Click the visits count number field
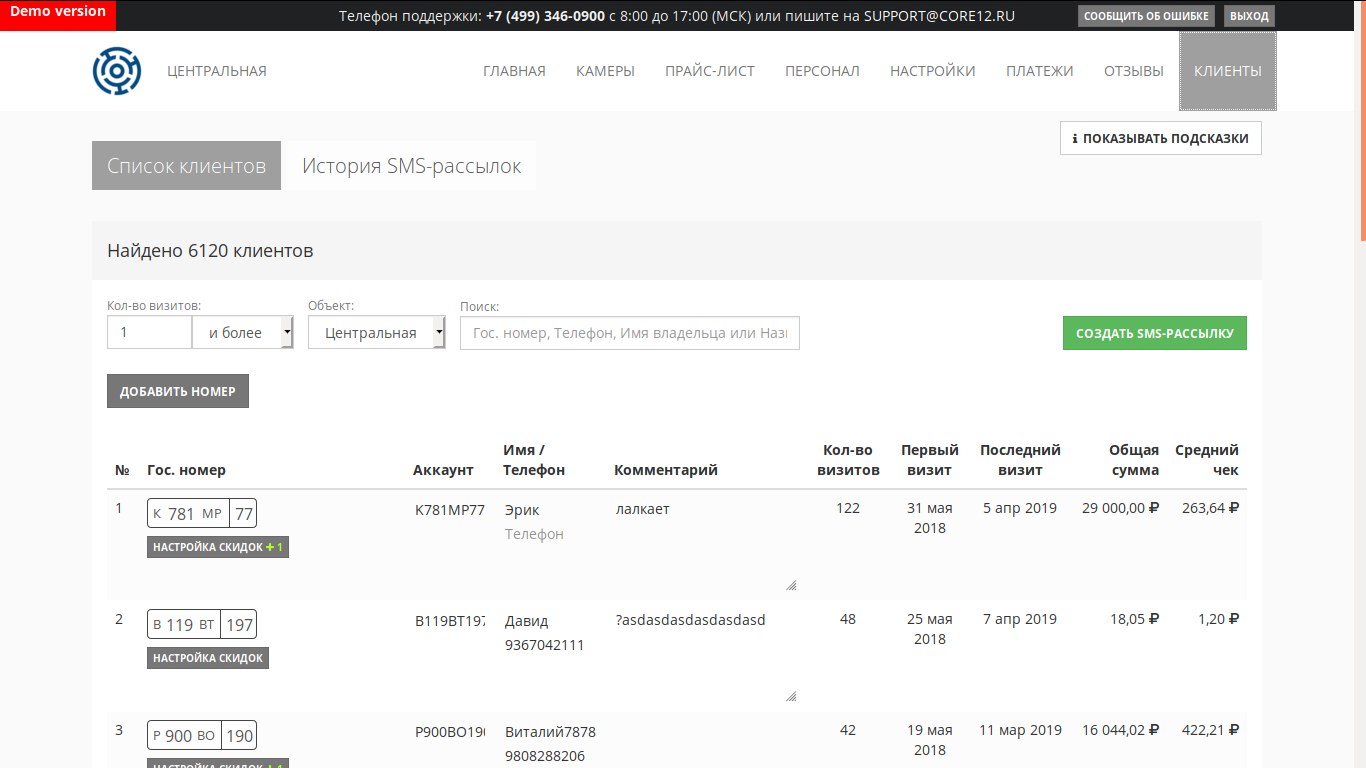The width and height of the screenshot is (1366, 768). click(149, 333)
